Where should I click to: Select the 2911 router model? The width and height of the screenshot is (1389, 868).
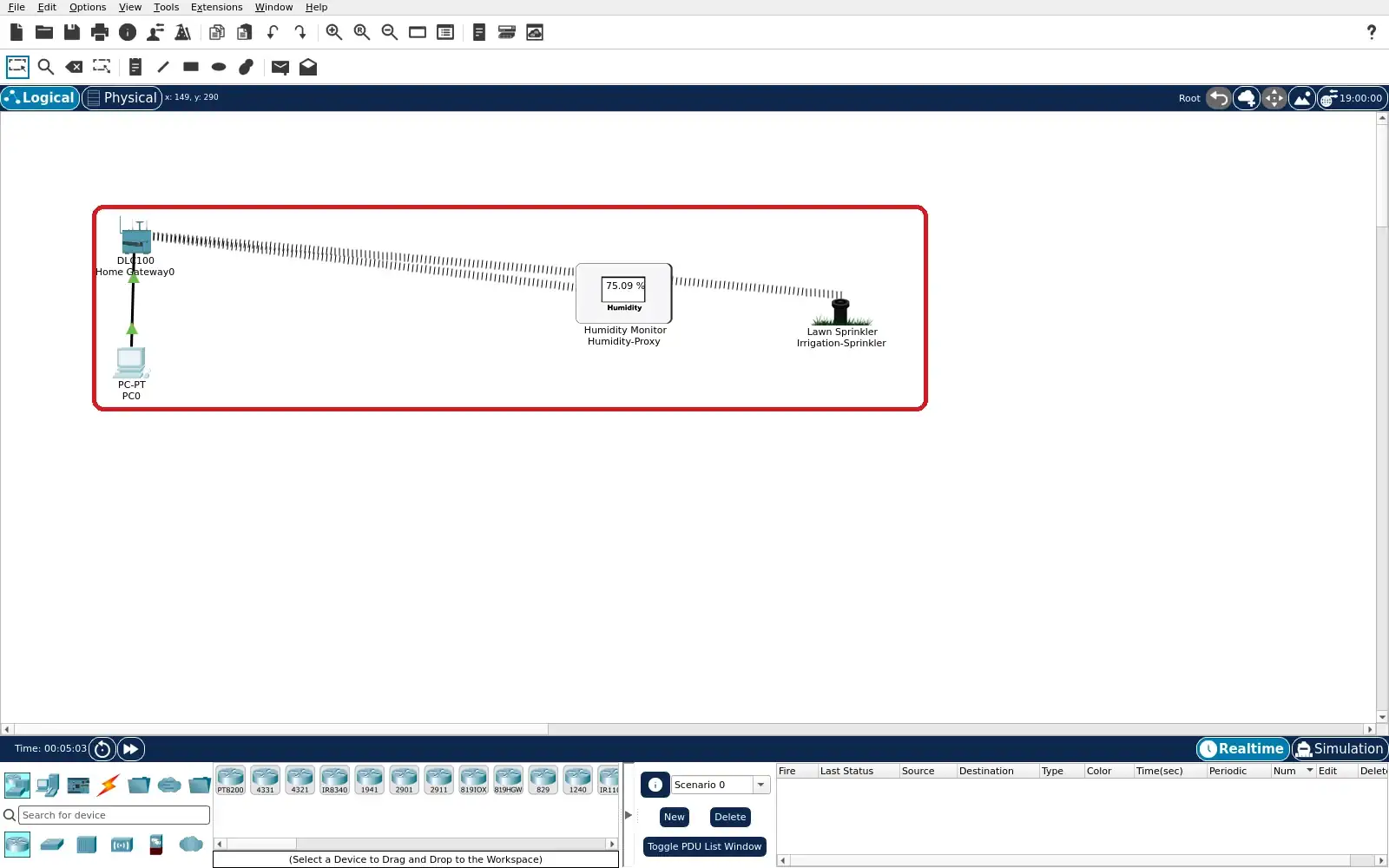point(438,780)
